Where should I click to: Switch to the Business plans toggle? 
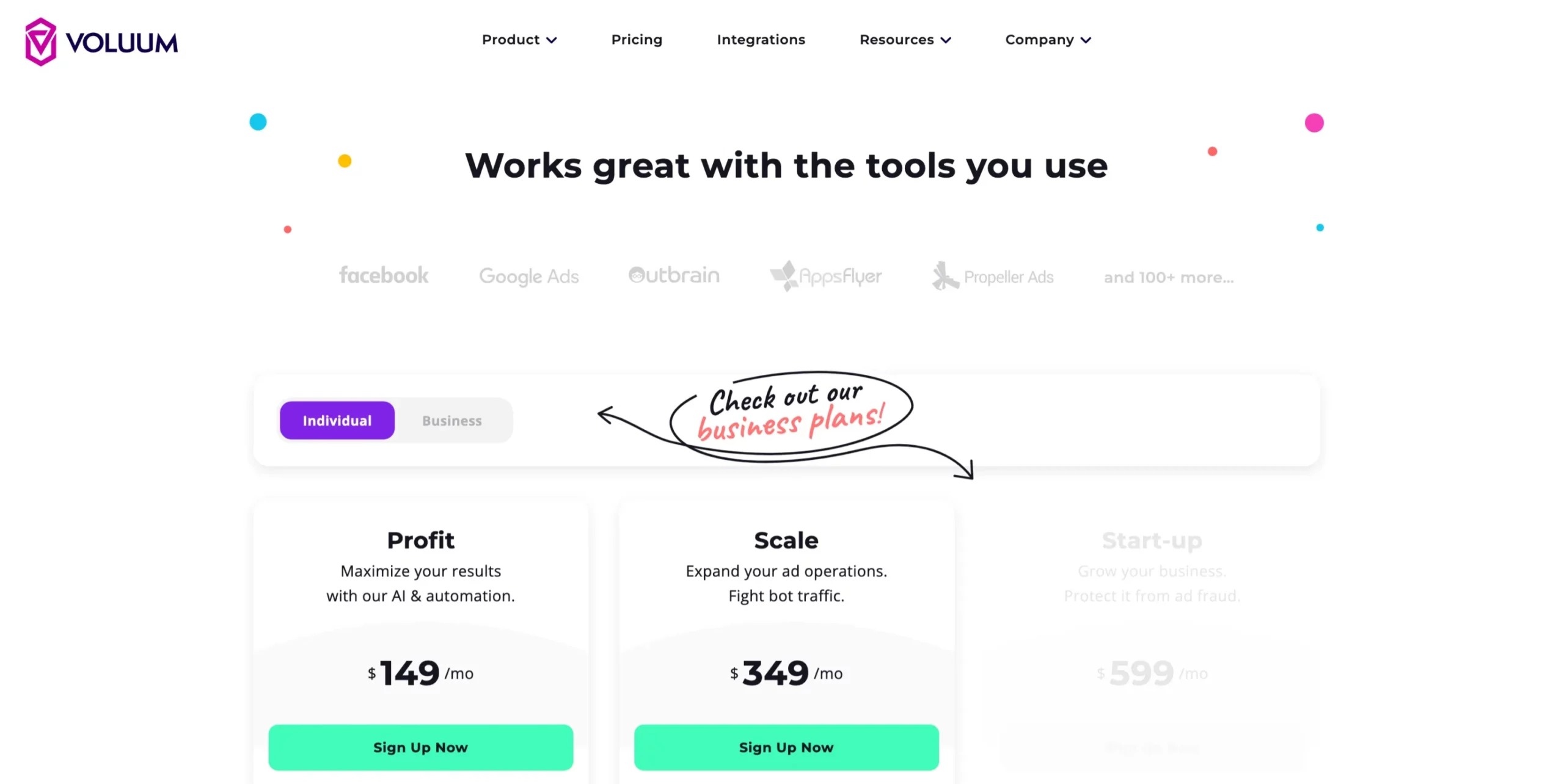click(451, 420)
